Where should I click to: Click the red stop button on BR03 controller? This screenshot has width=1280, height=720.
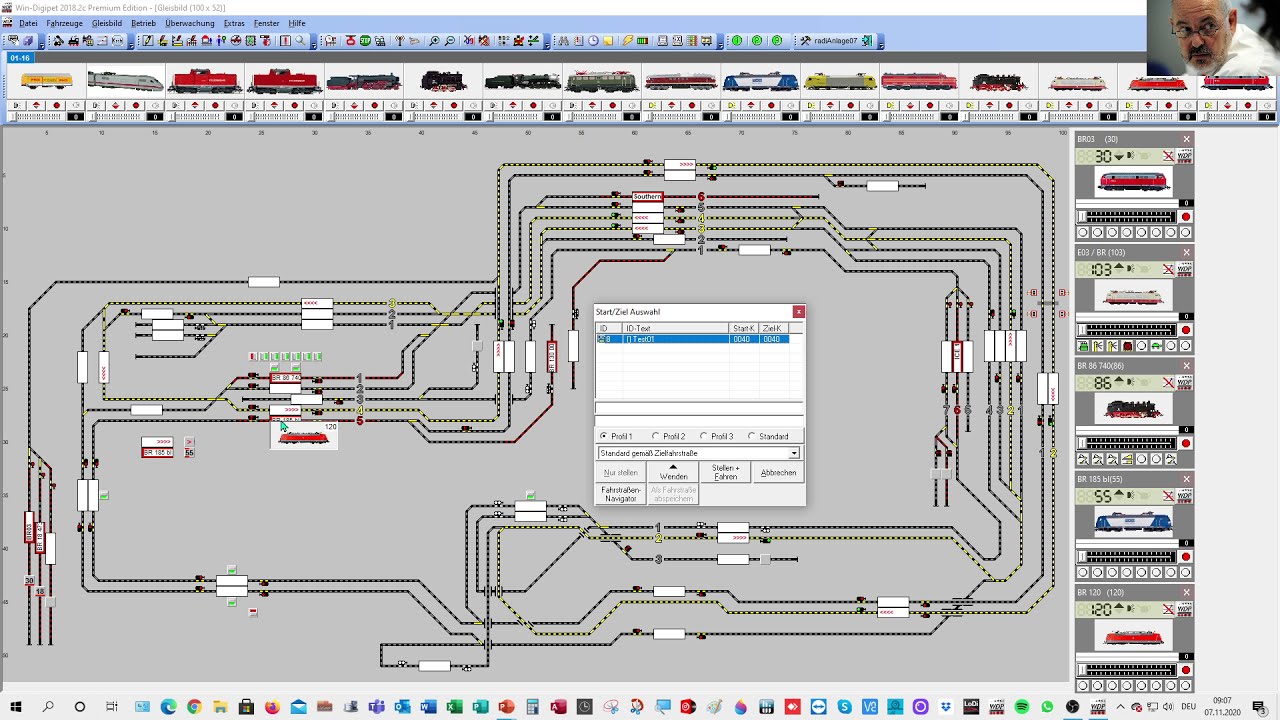(x=1186, y=217)
